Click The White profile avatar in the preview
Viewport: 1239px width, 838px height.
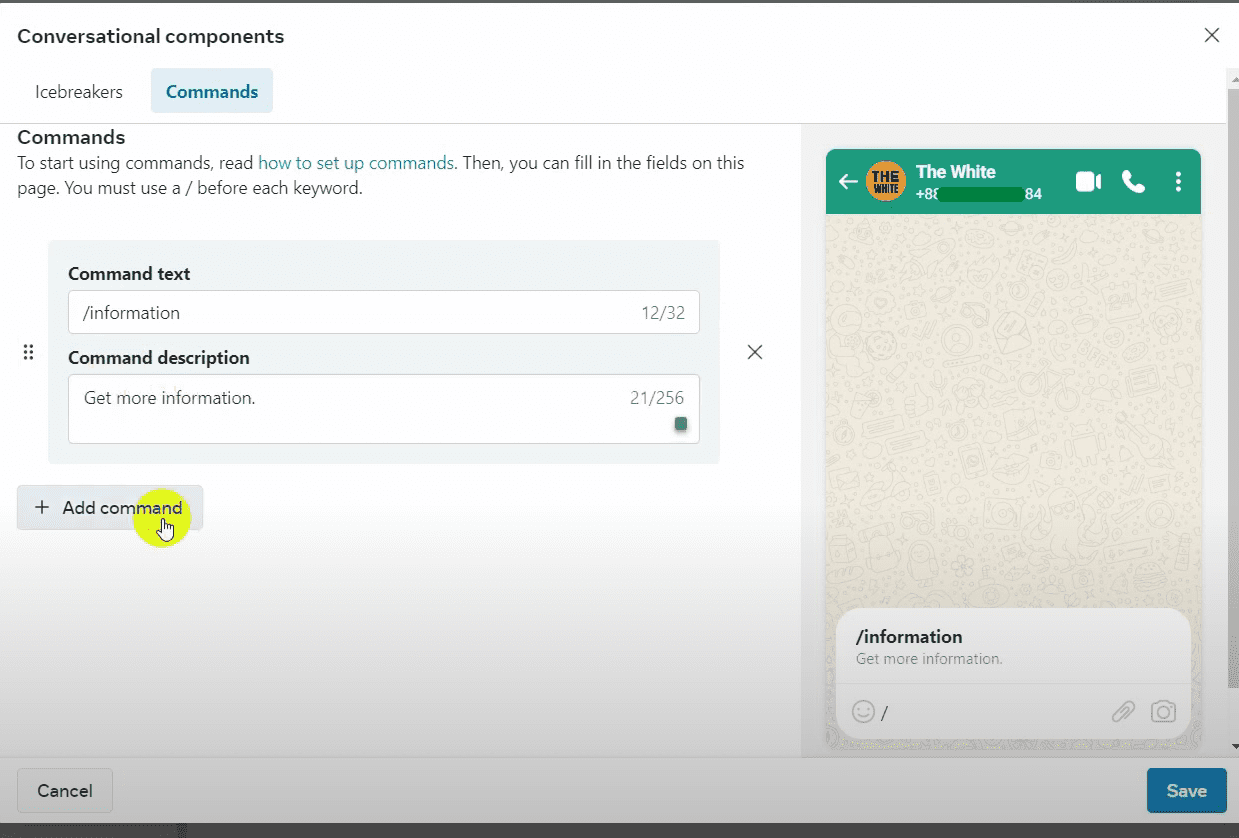[885, 182]
